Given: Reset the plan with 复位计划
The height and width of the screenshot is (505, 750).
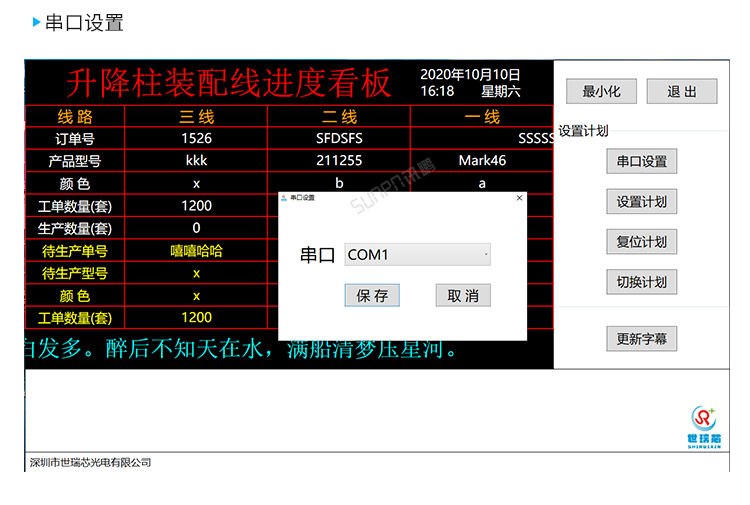Looking at the screenshot, I should pyautogui.click(x=641, y=241).
